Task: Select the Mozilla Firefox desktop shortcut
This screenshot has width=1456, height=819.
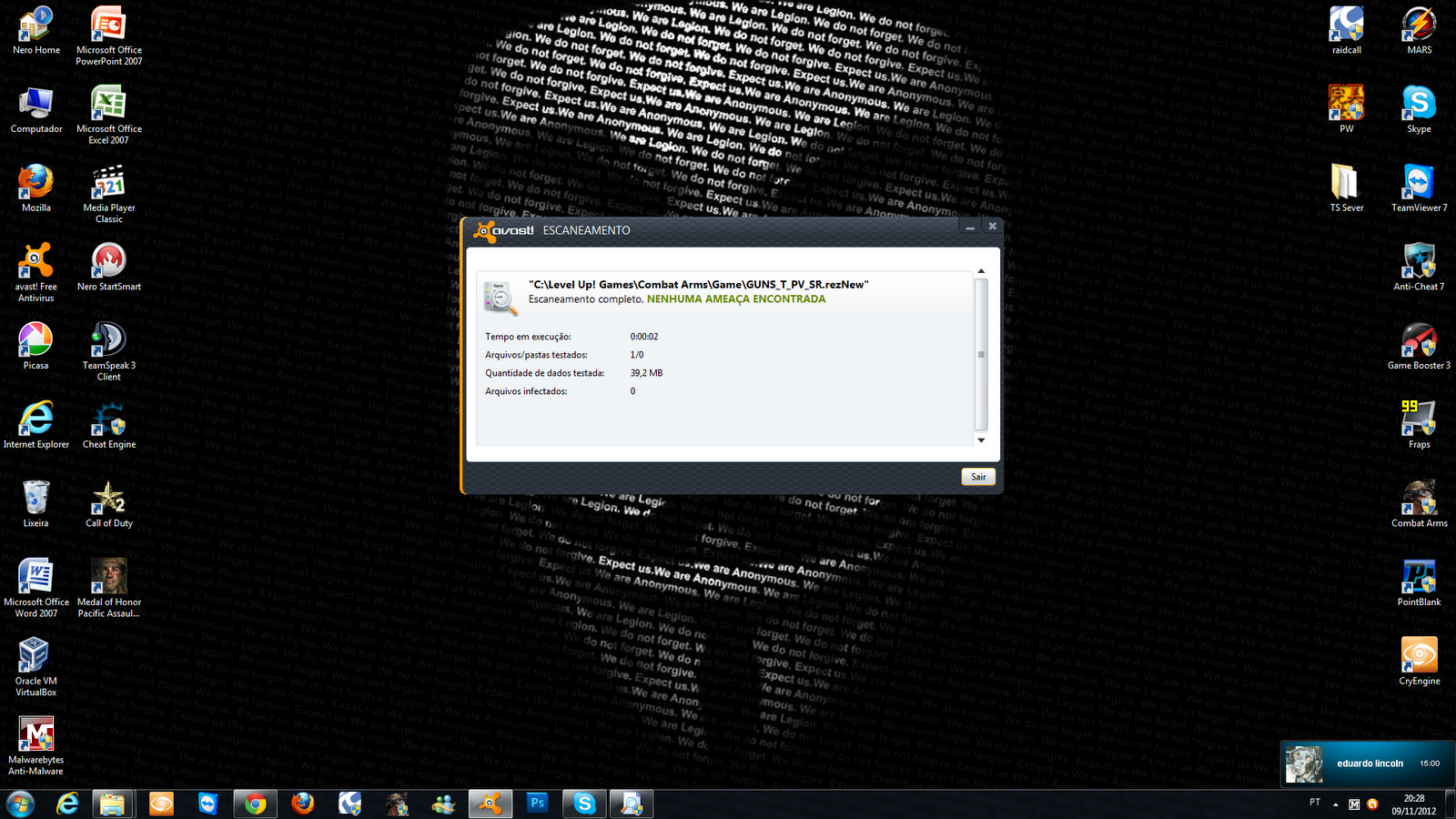Action: pyautogui.click(x=36, y=188)
